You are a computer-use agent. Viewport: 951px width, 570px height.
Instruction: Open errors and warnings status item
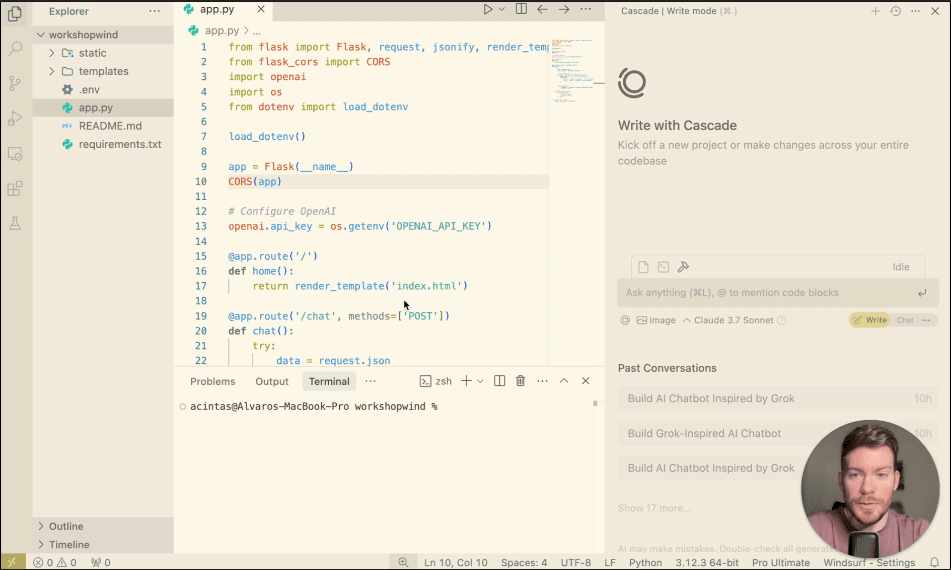55,562
